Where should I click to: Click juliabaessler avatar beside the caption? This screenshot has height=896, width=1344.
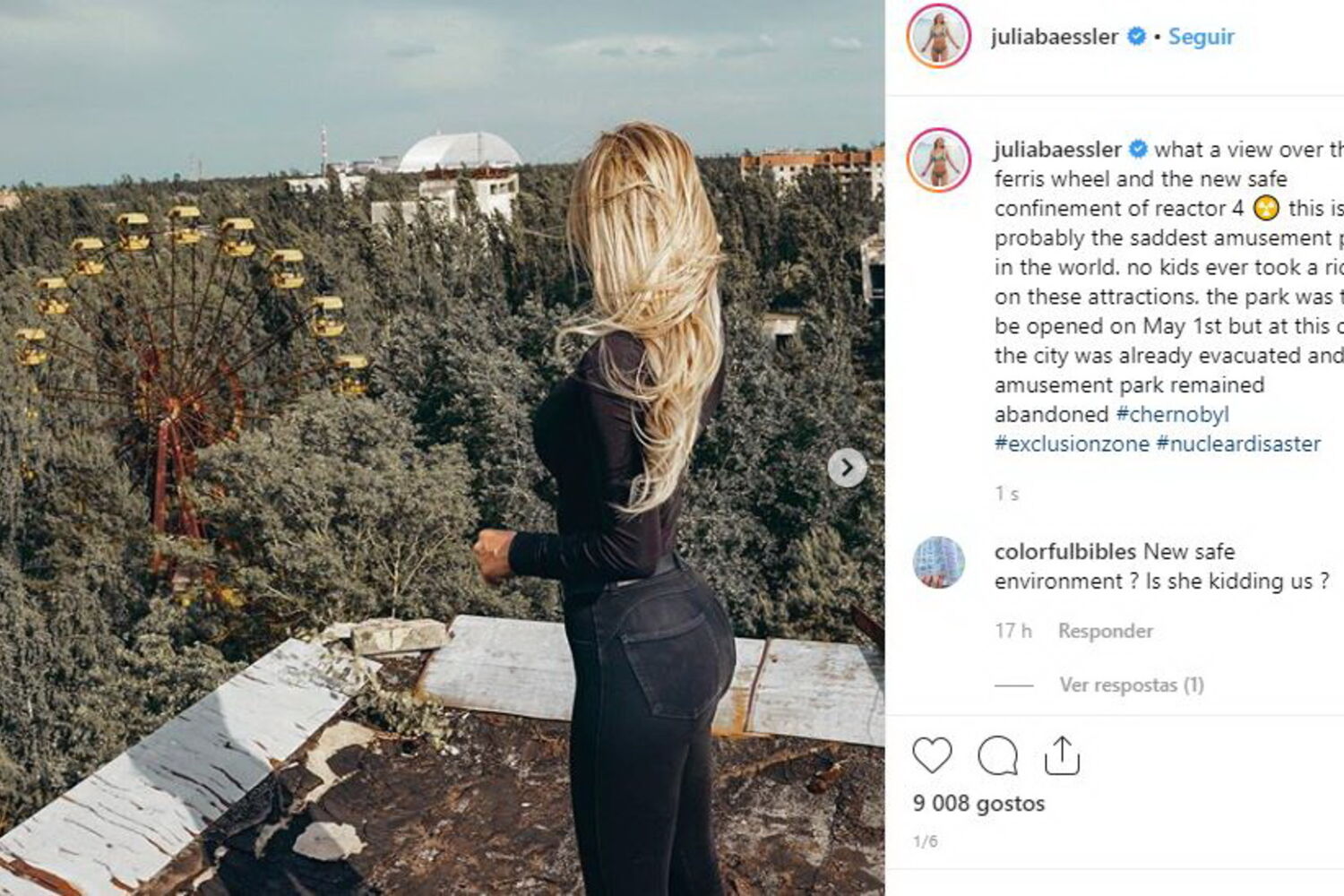[938, 159]
